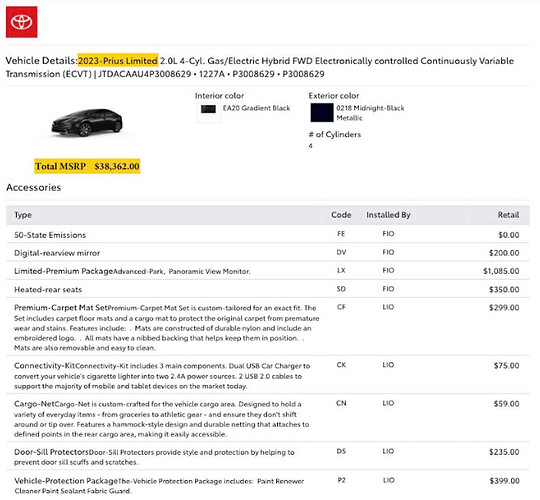The width and height of the screenshot is (540, 500).
Task: Click the Code column header
Action: (x=341, y=215)
